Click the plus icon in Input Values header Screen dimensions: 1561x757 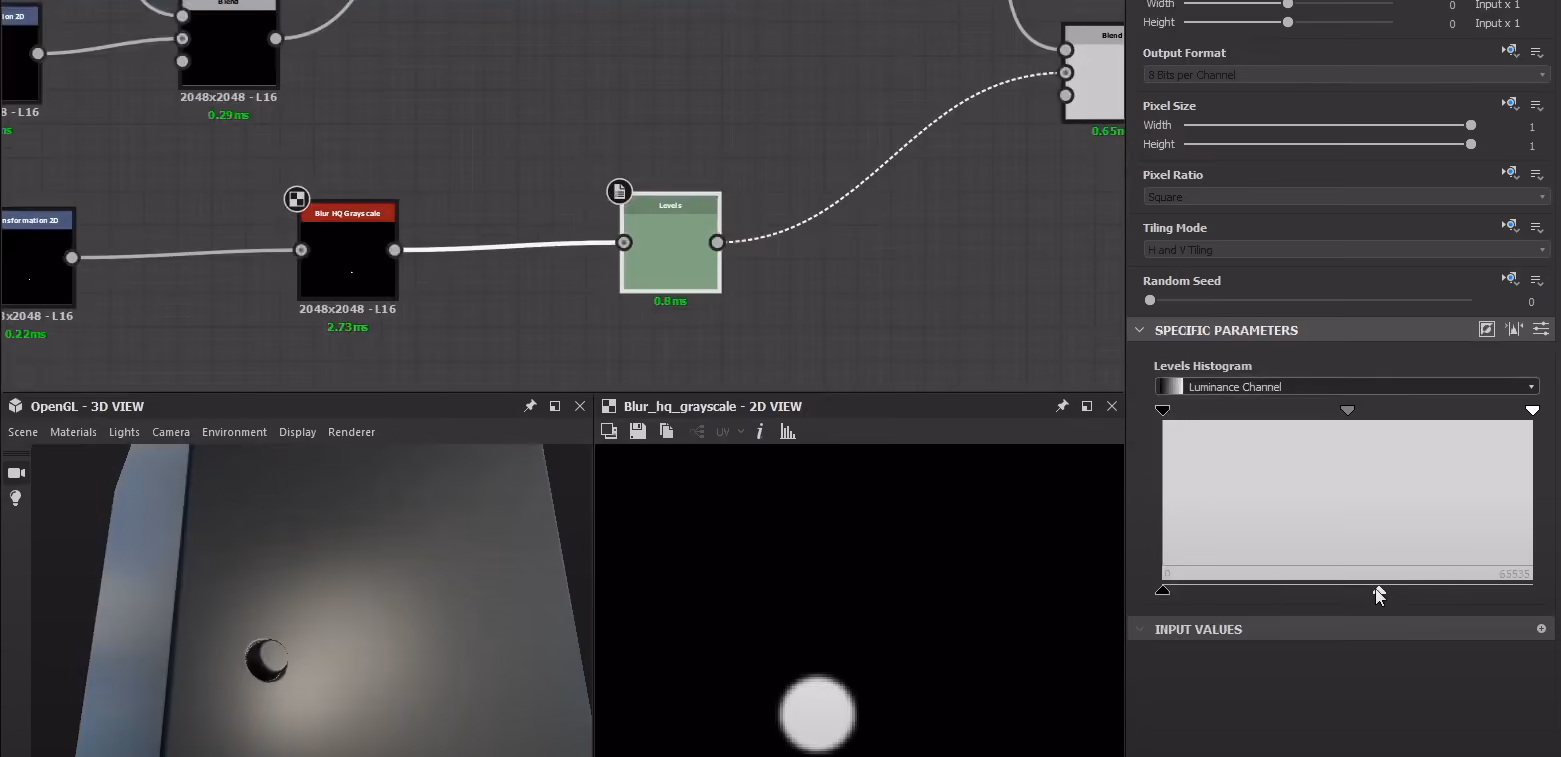point(1541,629)
